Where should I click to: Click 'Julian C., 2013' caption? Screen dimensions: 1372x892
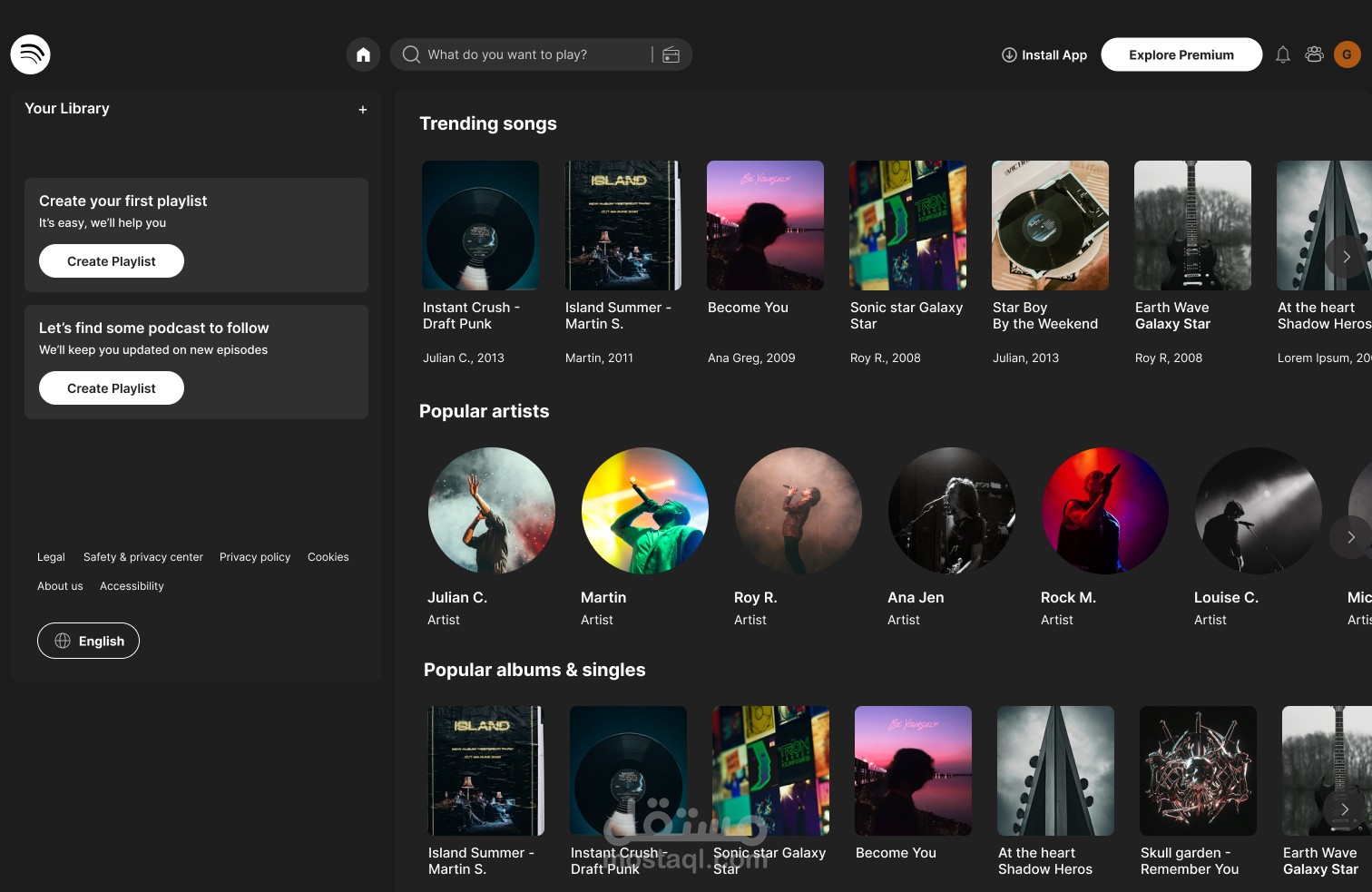coord(464,358)
